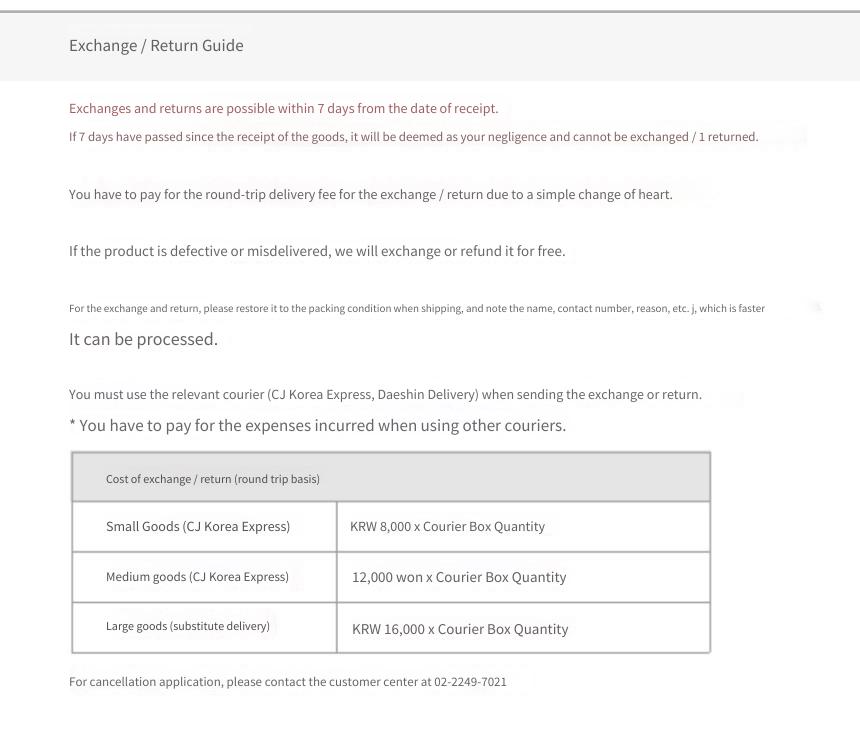Click the KRW 8,000 x Courier Box Quantity cell

point(524,527)
